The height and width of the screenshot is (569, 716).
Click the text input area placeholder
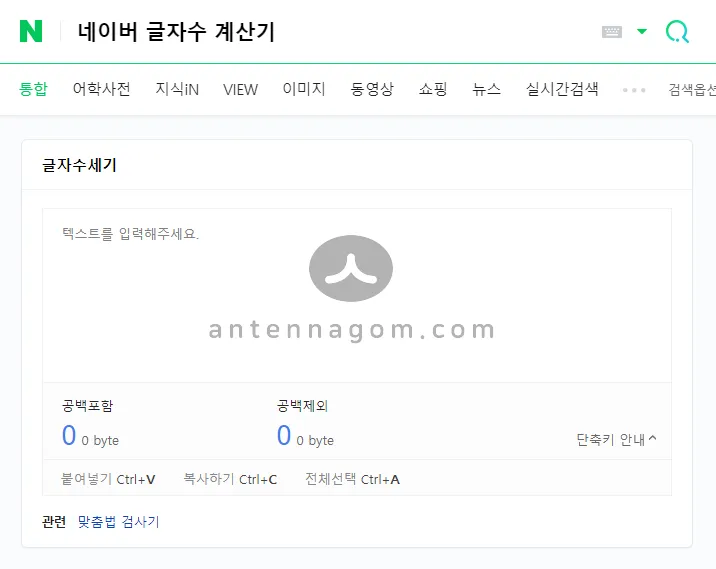(131, 234)
